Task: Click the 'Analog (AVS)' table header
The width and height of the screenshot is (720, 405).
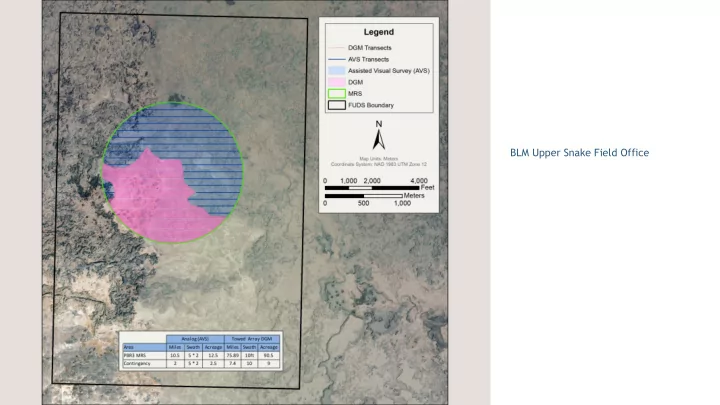Action: click(195, 339)
